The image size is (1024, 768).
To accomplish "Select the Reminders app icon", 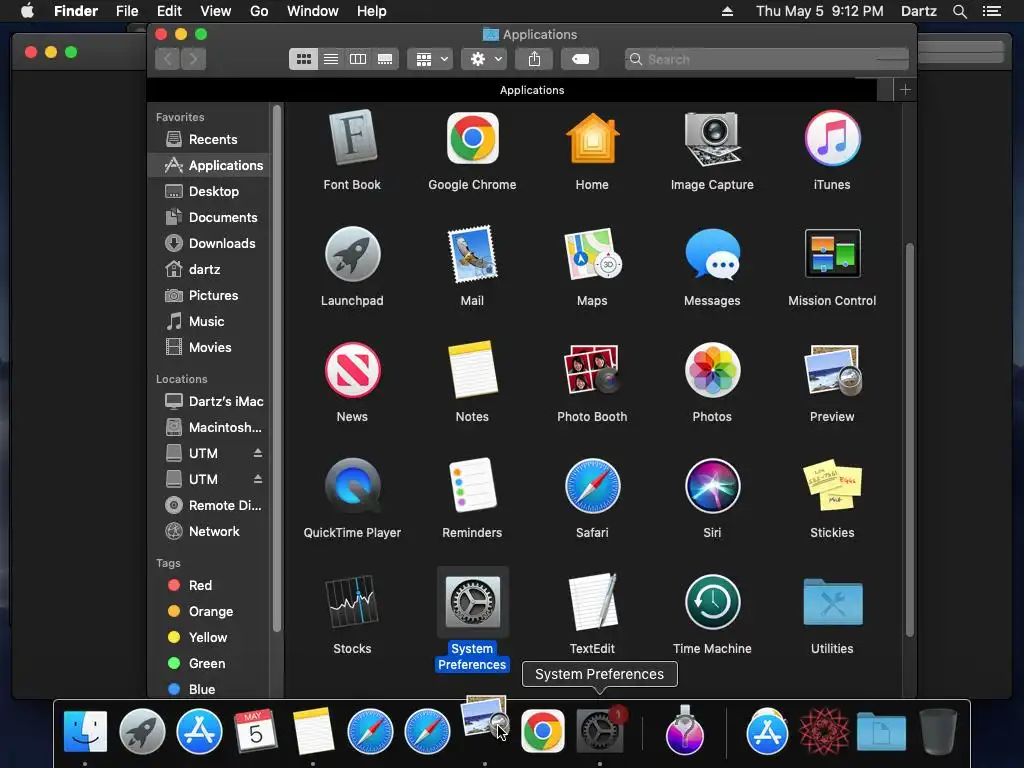I will tap(472, 486).
